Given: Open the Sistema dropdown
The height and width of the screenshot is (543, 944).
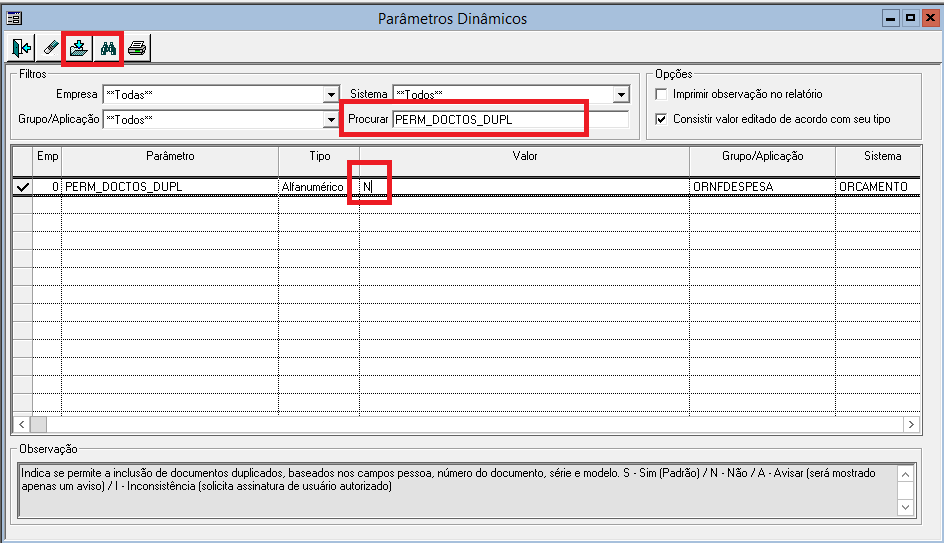Looking at the screenshot, I should (621, 95).
